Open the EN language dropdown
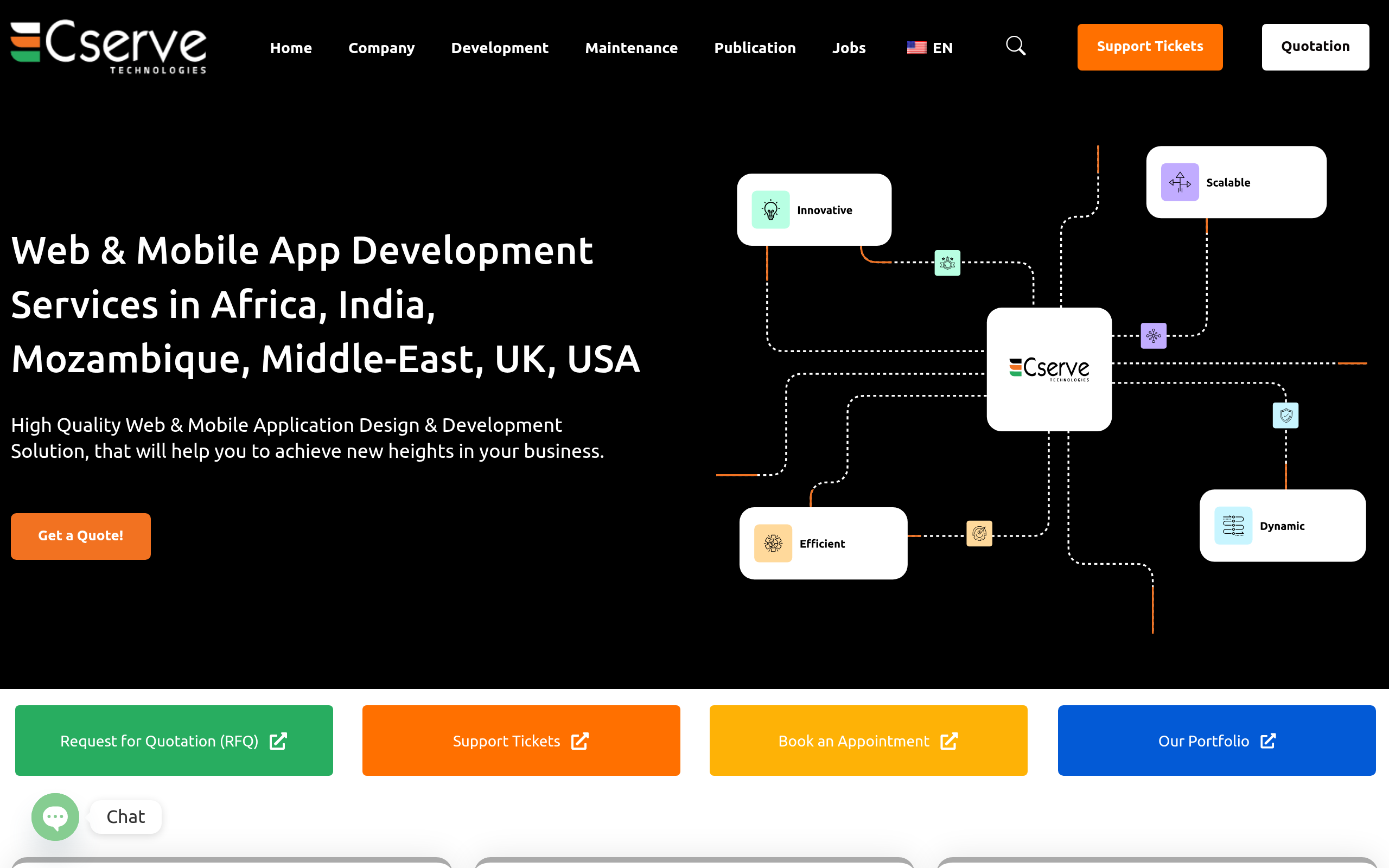The height and width of the screenshot is (868, 1389). pos(930,48)
